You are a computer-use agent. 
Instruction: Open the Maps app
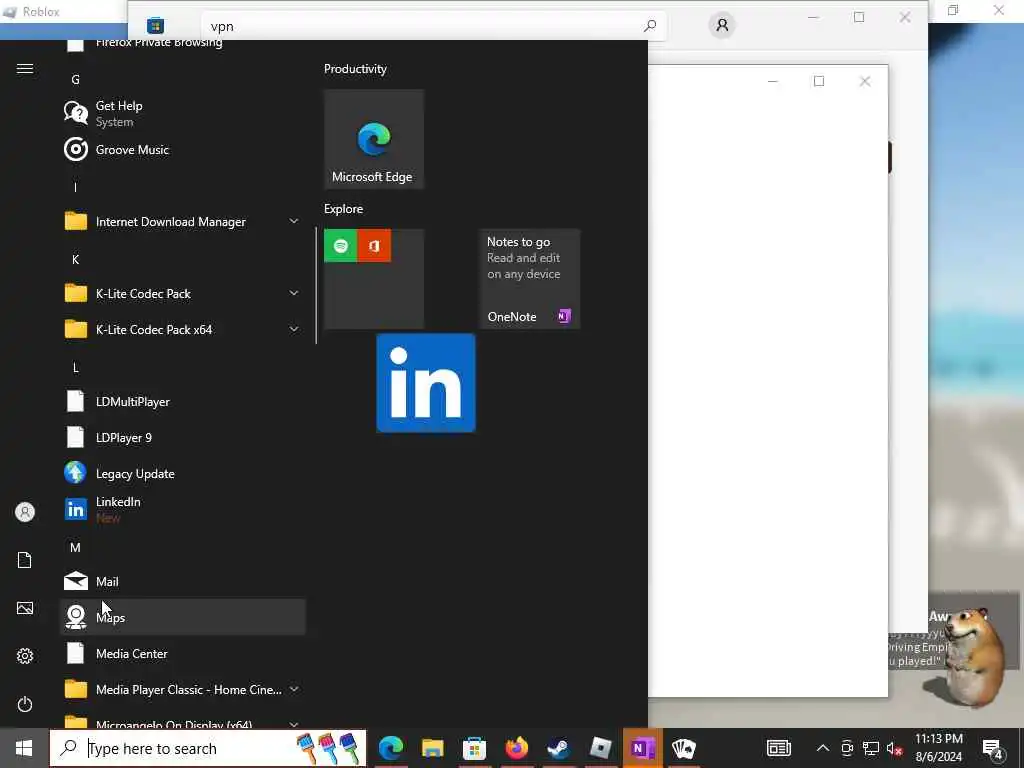point(183,616)
